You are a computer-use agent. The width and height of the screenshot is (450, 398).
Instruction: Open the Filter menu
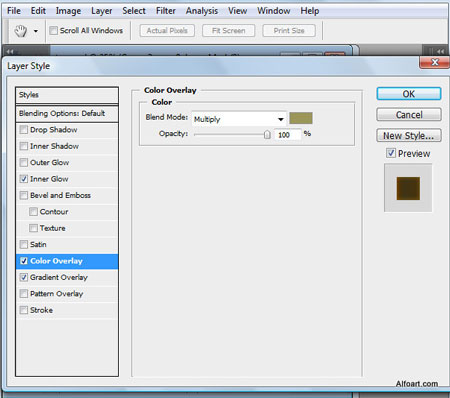pyautogui.click(x=166, y=11)
